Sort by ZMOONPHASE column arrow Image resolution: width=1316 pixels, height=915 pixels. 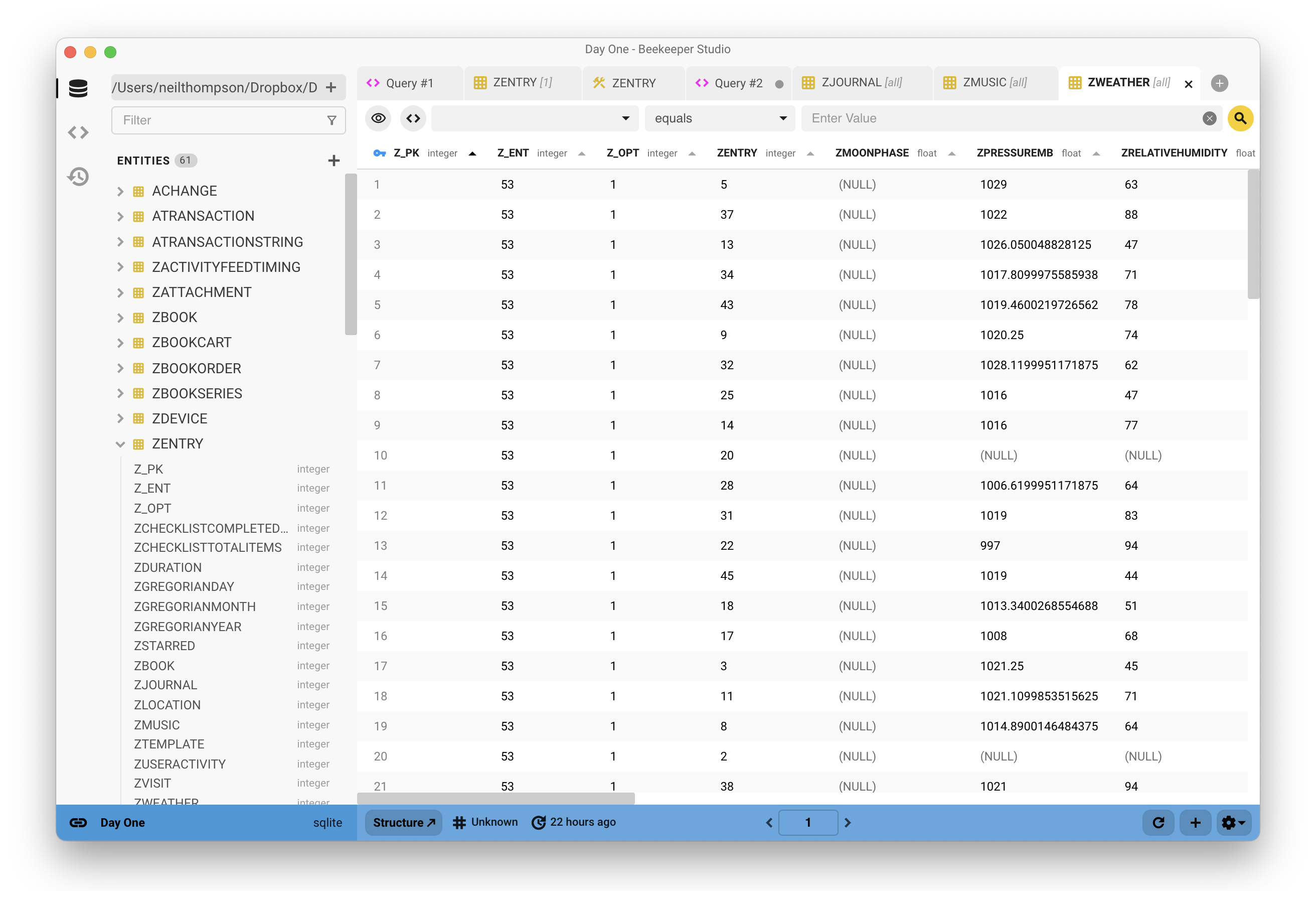coord(951,154)
